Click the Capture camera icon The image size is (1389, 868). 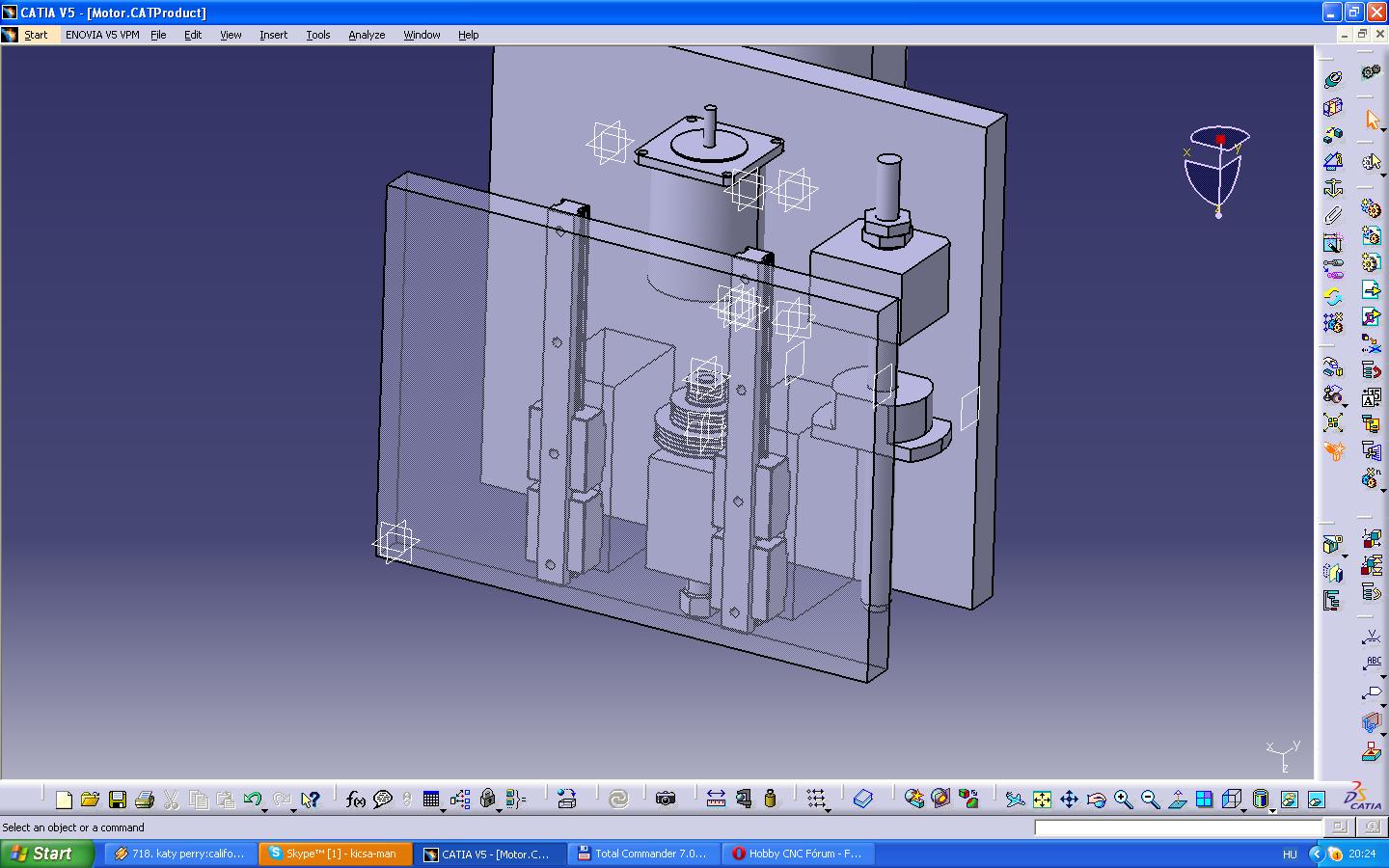point(666,799)
